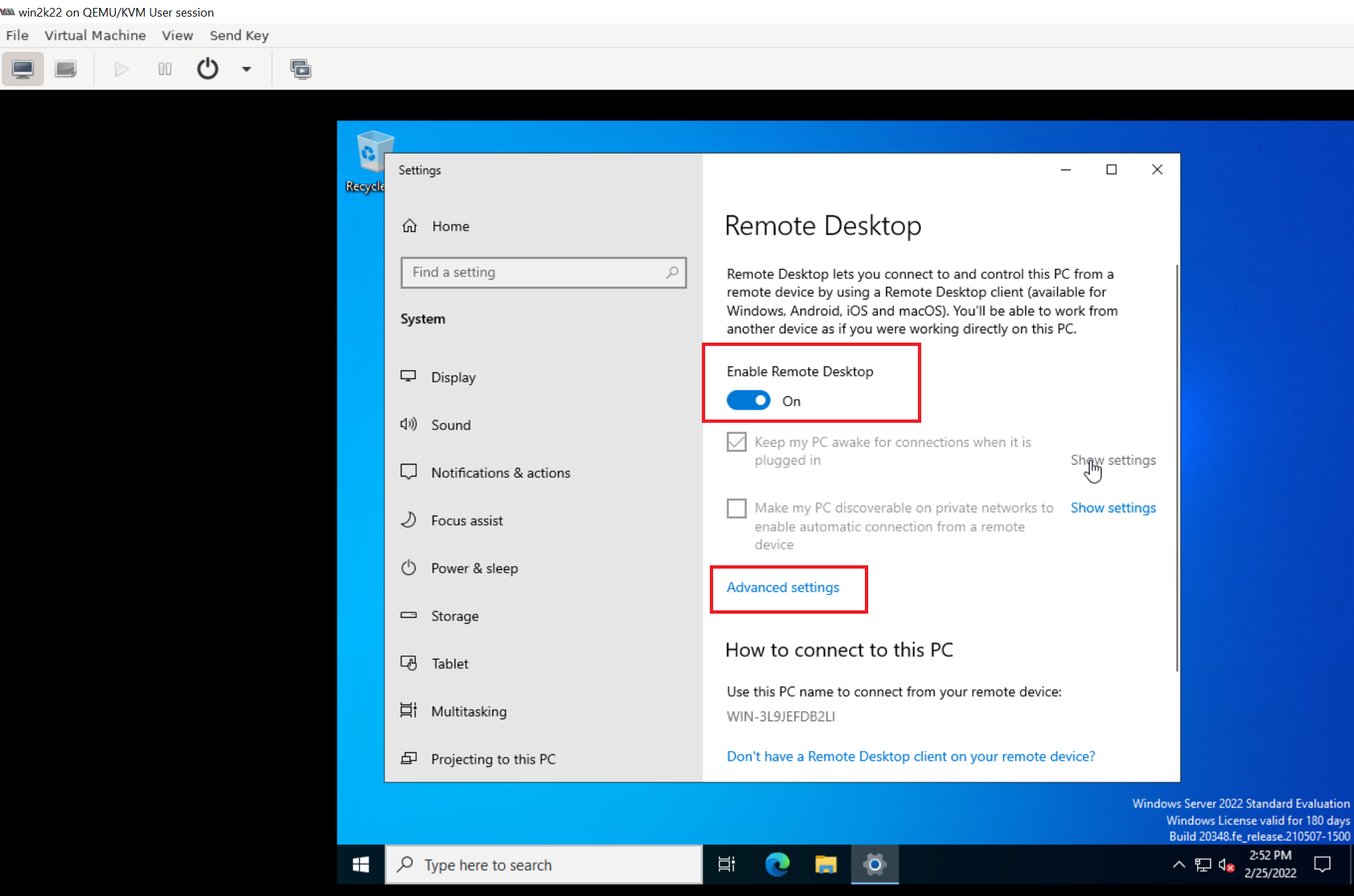Click the Remote Desktop page heading
The height and width of the screenshot is (896, 1354).
point(823,226)
